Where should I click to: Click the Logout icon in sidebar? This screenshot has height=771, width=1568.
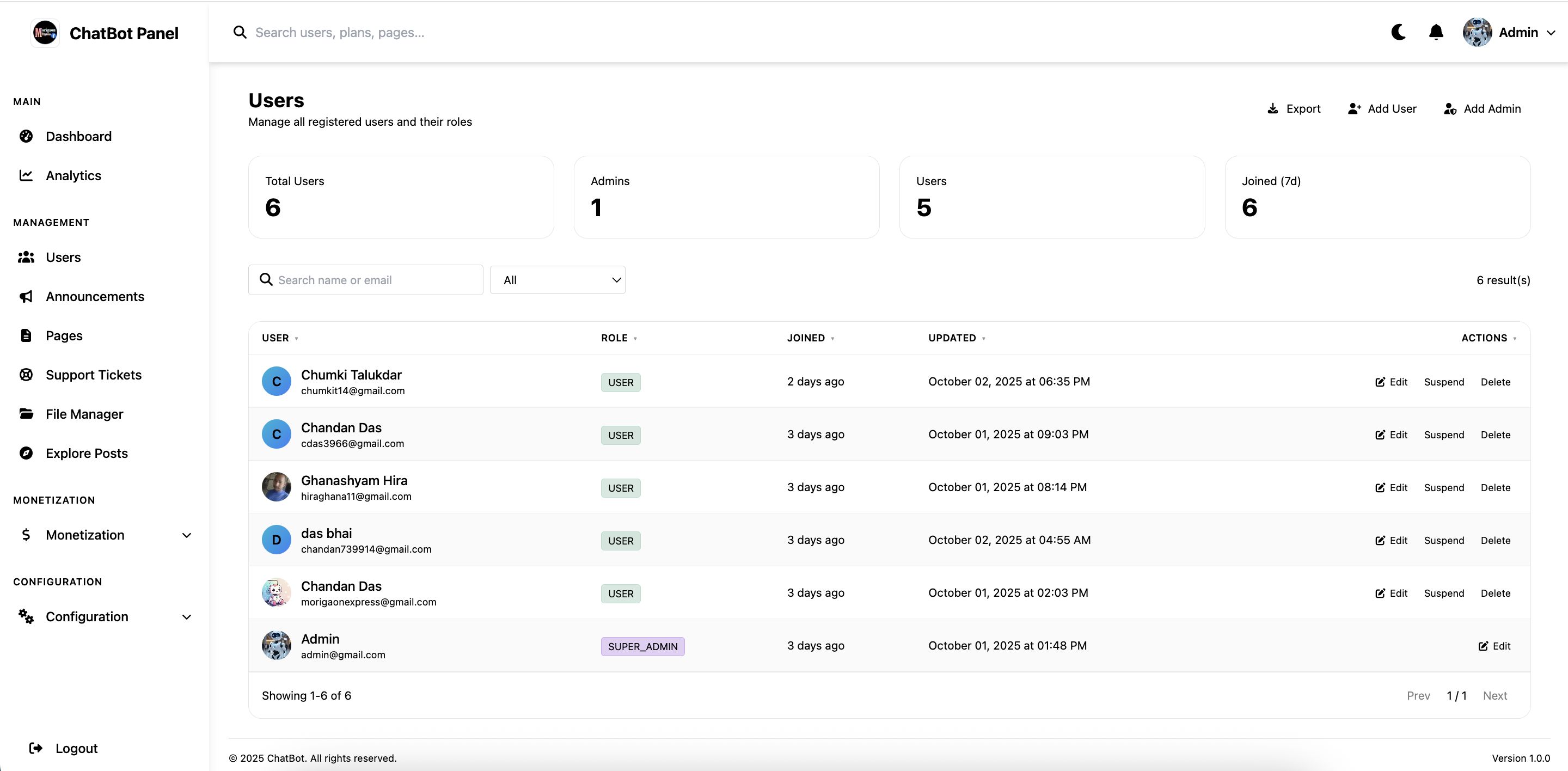[x=36, y=748]
